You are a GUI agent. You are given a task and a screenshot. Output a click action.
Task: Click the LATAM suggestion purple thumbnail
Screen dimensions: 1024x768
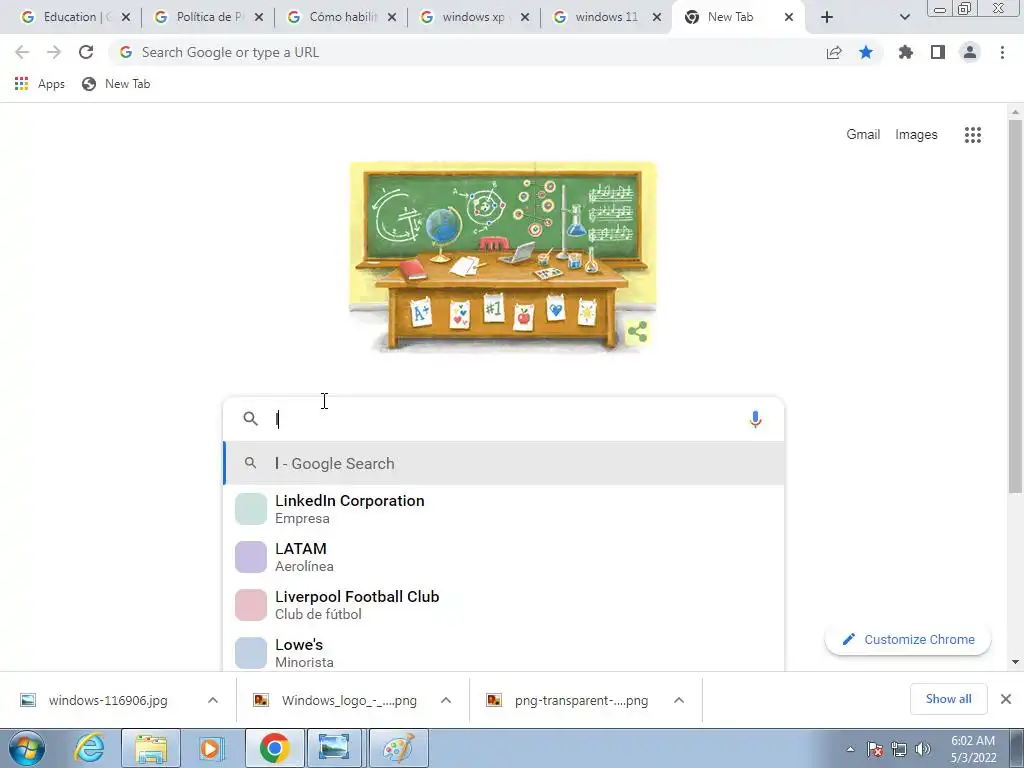251,557
